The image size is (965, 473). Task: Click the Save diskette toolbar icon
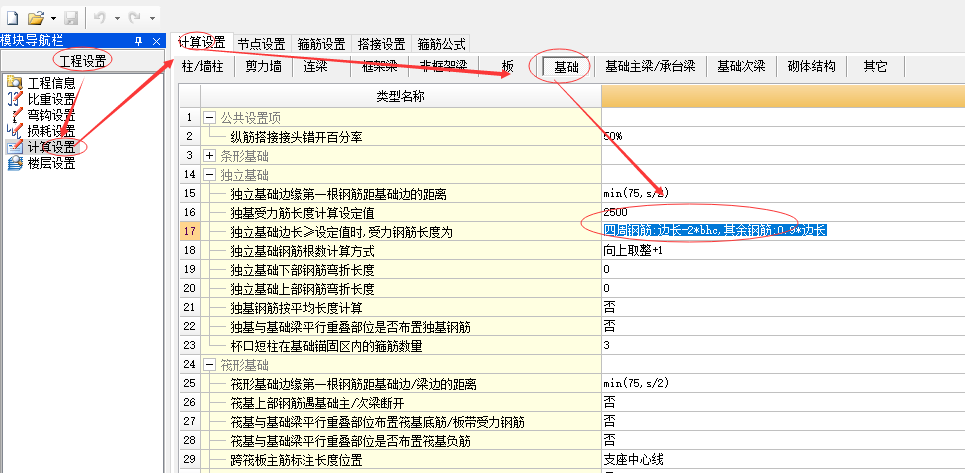(x=71, y=18)
